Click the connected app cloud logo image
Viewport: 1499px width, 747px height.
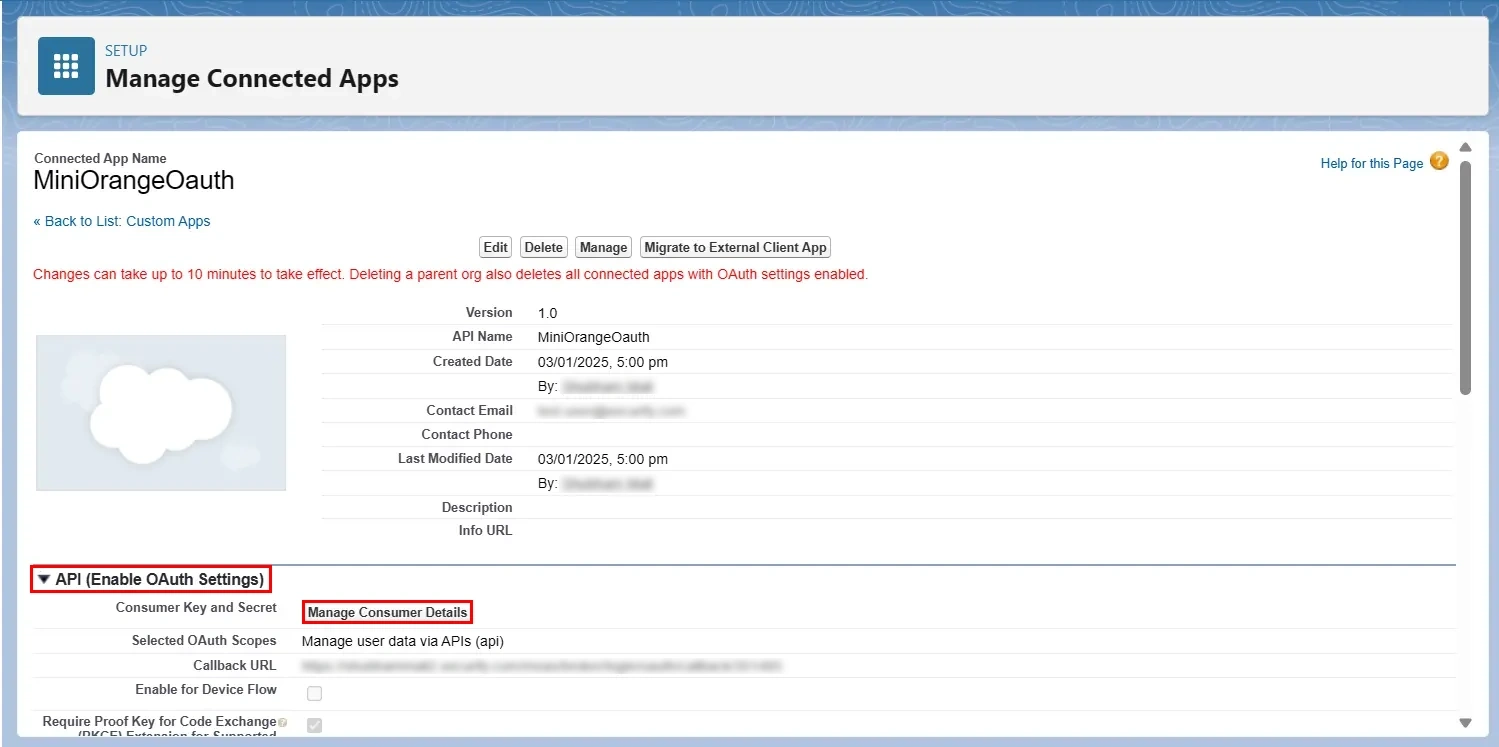click(x=160, y=412)
